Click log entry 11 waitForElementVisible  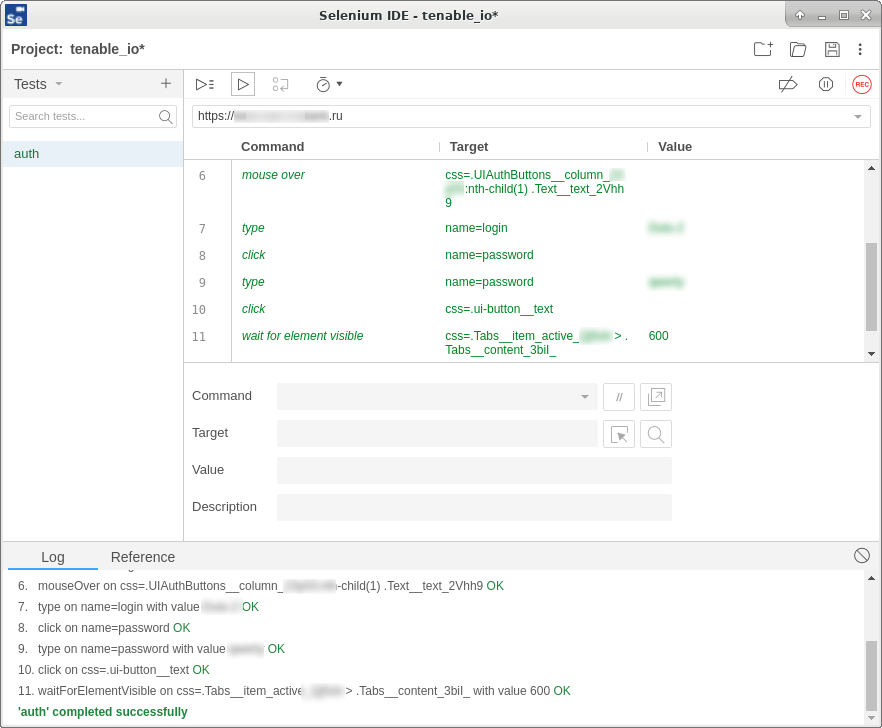pos(294,691)
